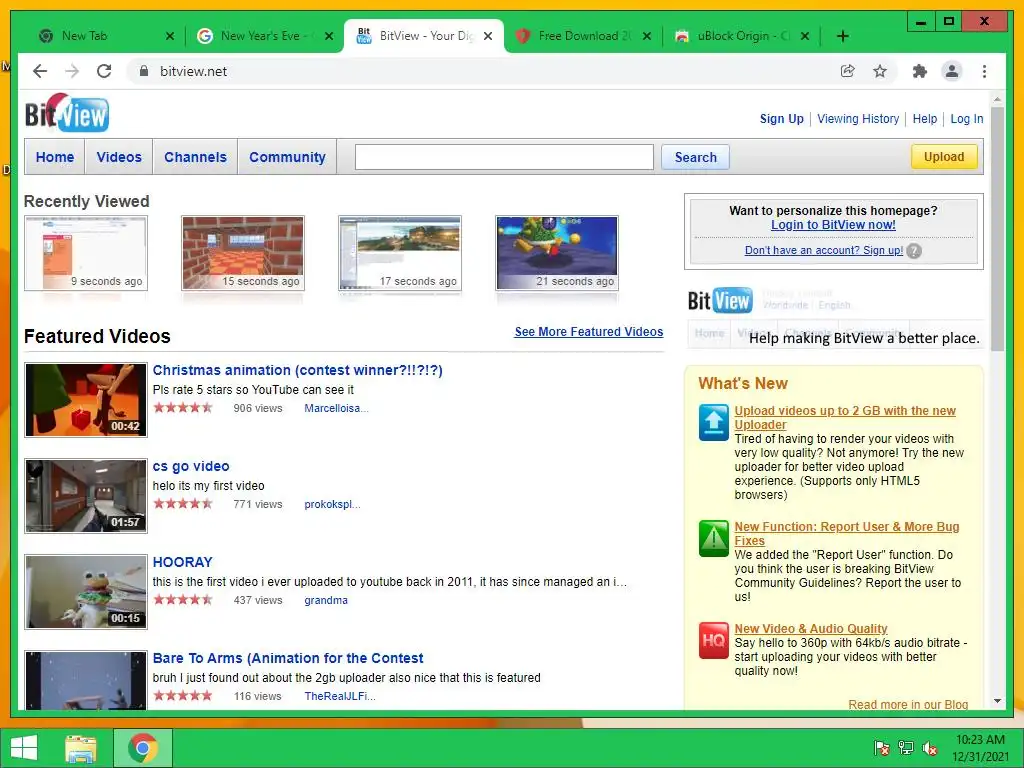Reload the page with refresh icon
The height and width of the screenshot is (768, 1024).
pyautogui.click(x=104, y=71)
